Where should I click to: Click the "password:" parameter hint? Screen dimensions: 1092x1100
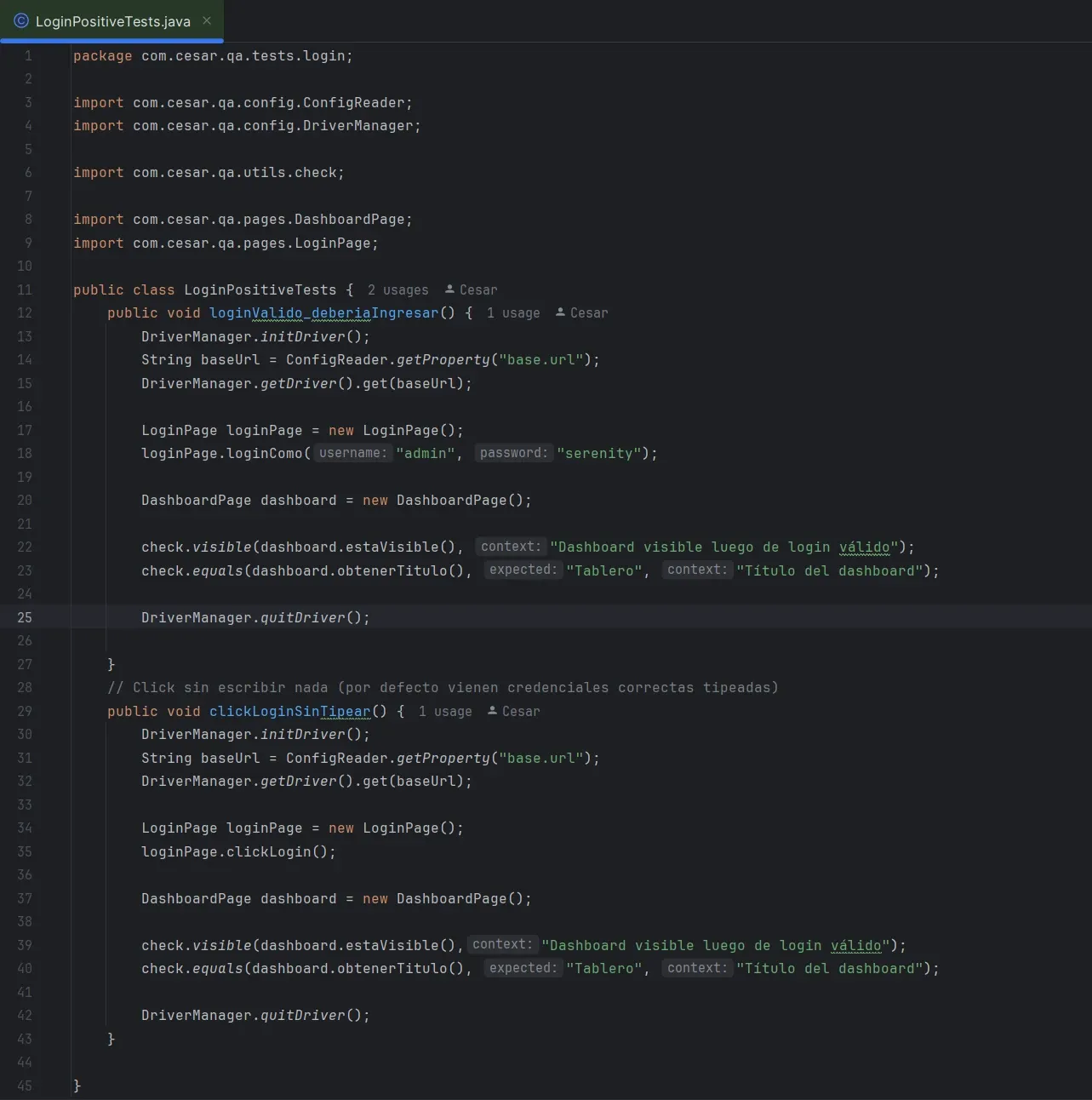tap(514, 452)
